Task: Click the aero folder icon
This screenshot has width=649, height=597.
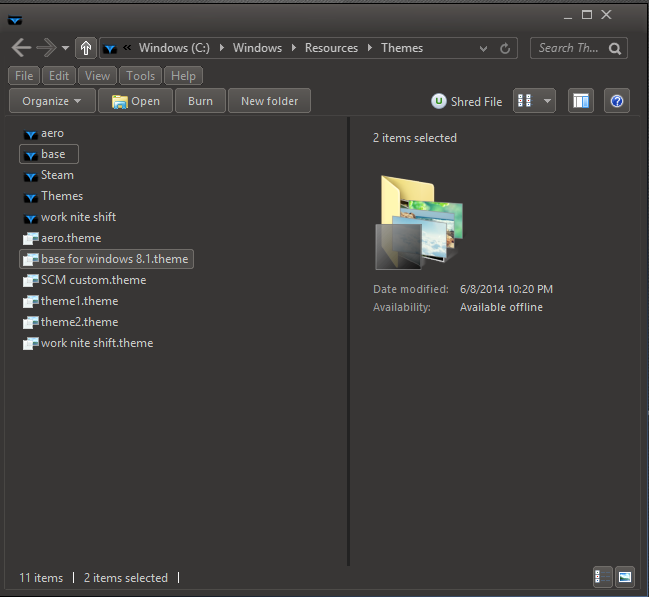Action: click(31, 134)
